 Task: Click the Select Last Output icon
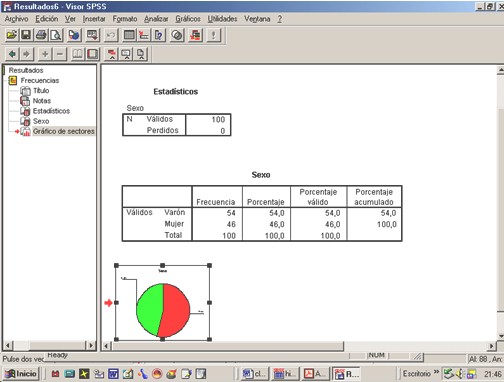tap(195, 35)
